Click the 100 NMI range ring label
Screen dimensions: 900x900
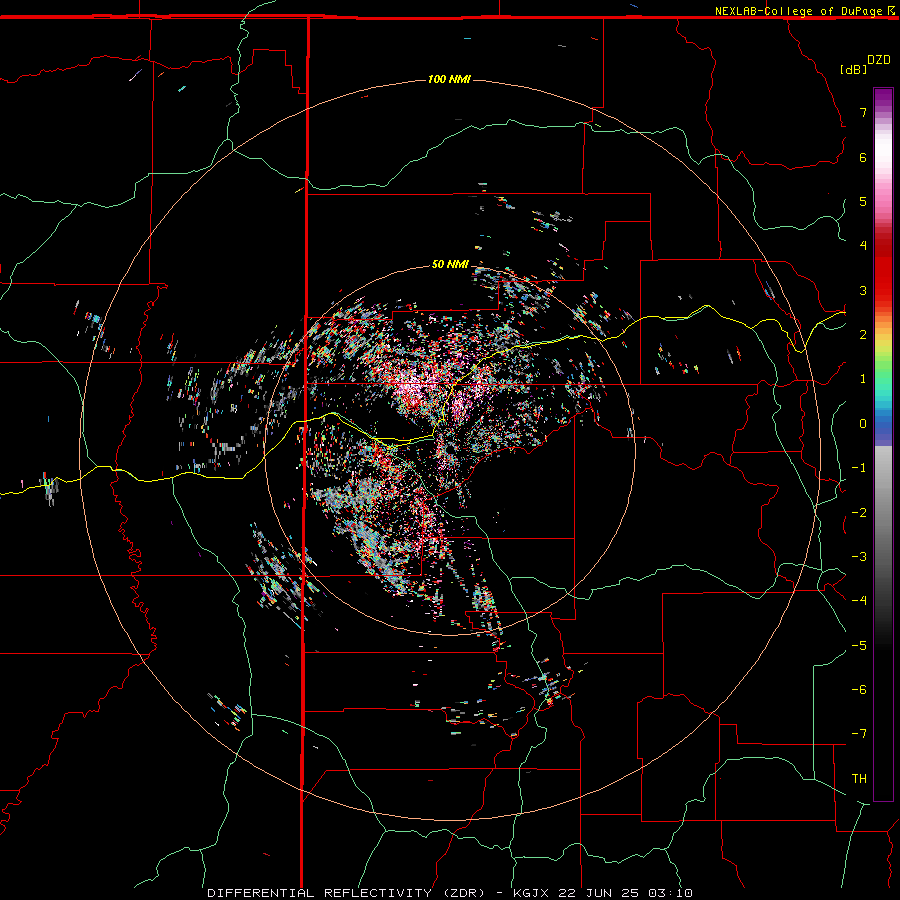(449, 79)
